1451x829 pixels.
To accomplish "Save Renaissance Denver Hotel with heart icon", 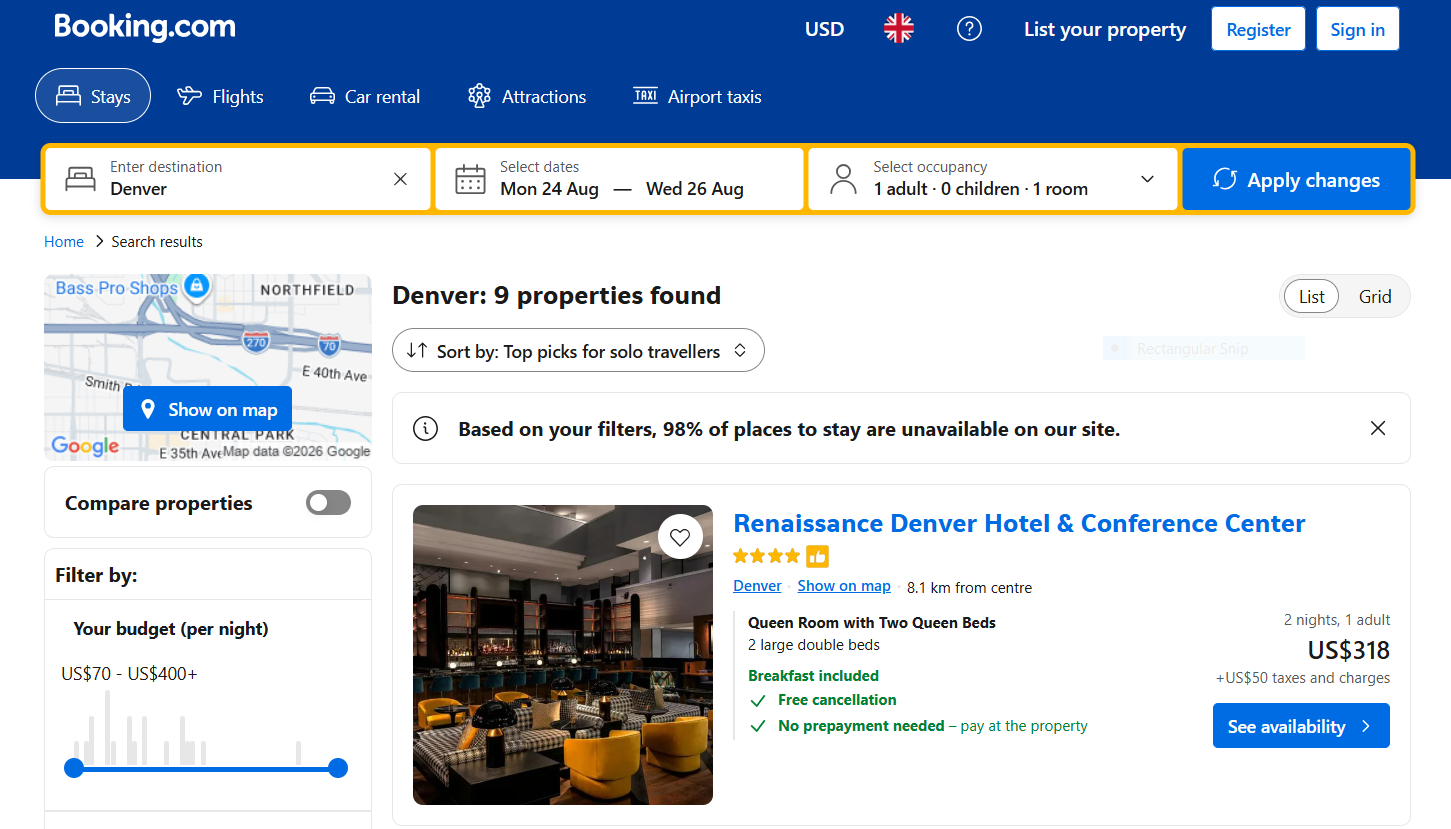I will 680,537.
